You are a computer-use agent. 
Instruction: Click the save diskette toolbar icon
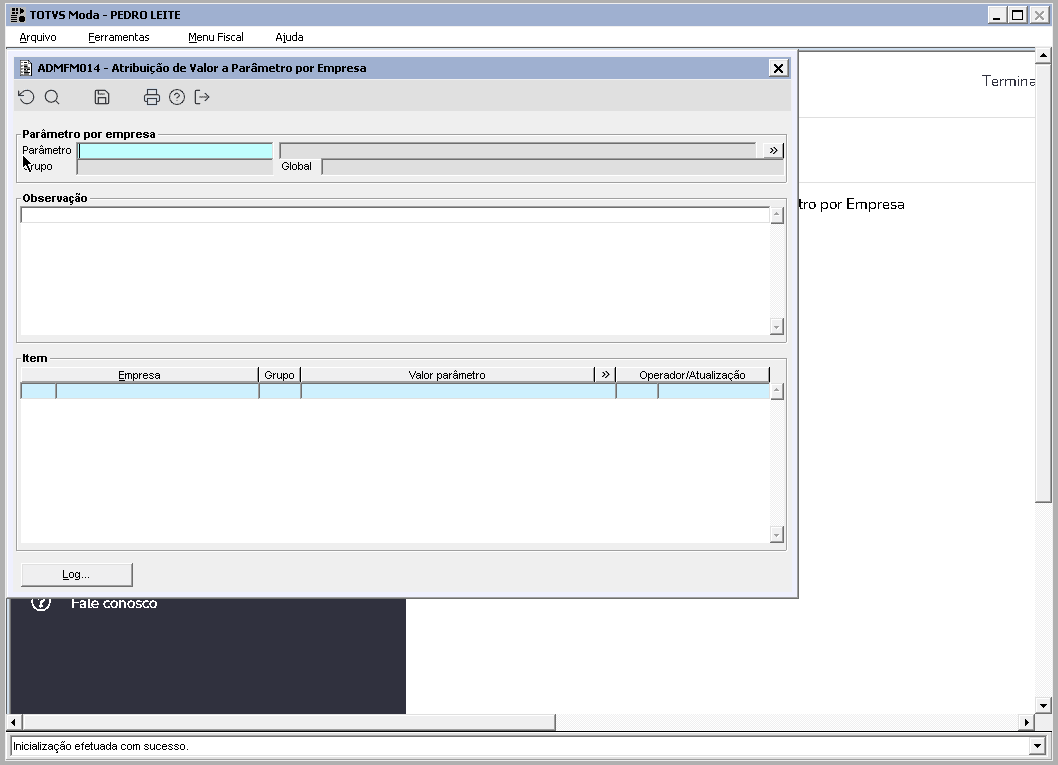[102, 97]
